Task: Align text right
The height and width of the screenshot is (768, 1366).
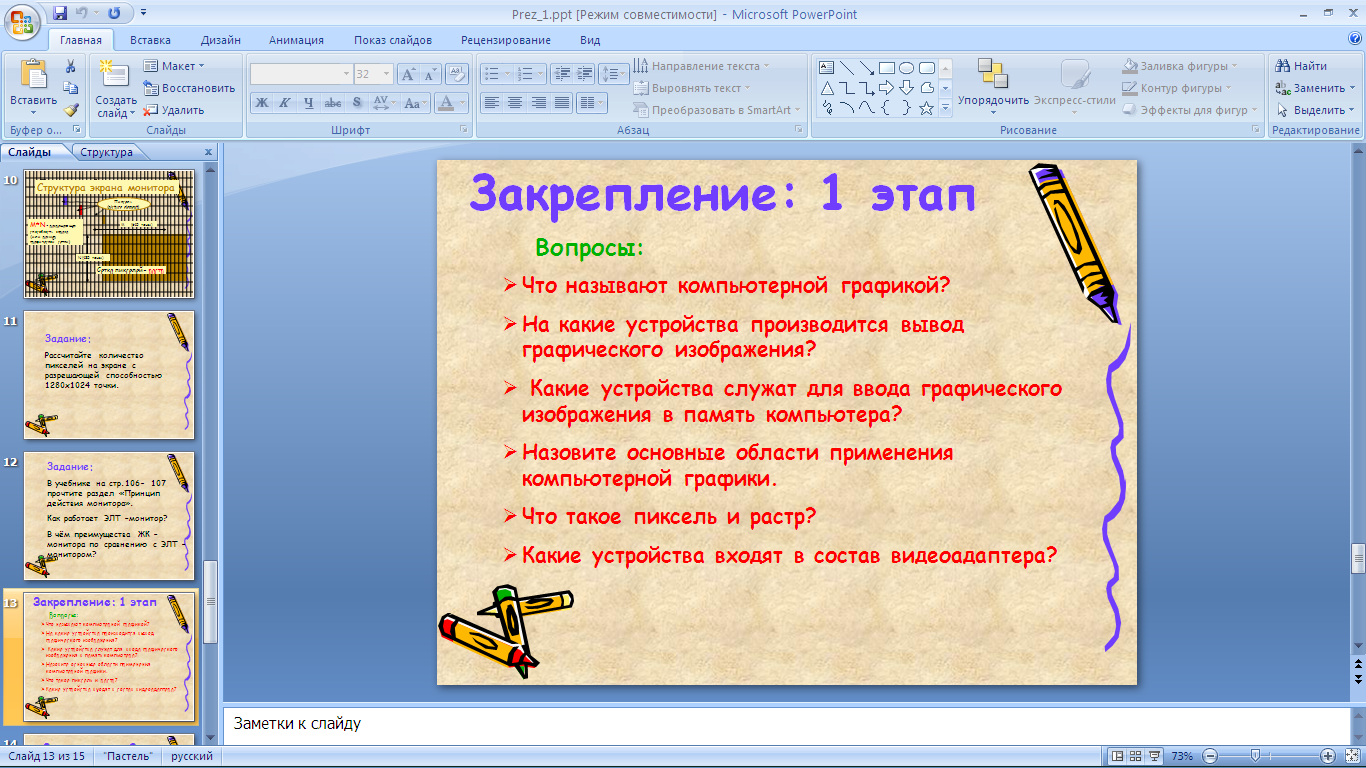Action: coord(539,102)
